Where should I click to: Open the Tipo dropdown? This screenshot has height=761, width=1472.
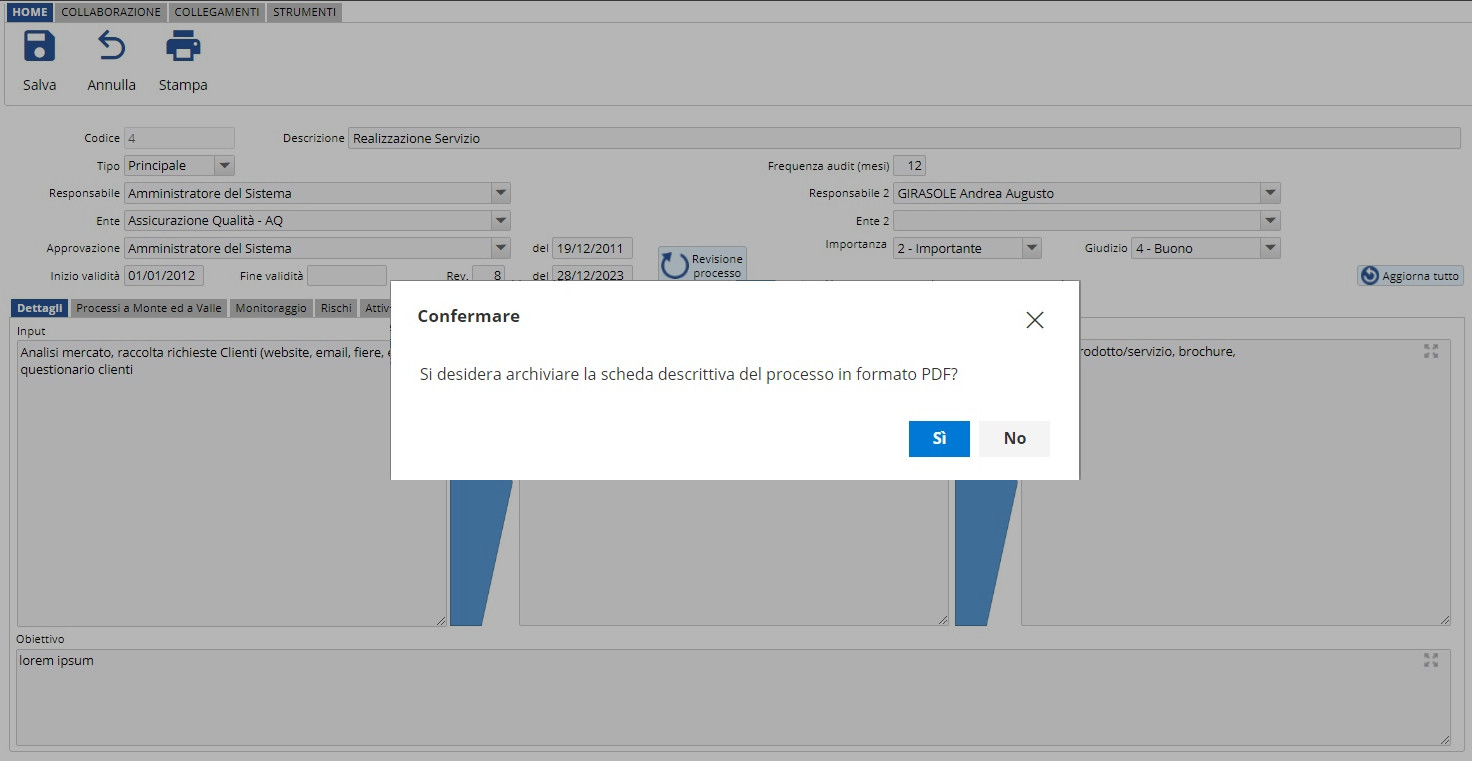[x=224, y=166]
